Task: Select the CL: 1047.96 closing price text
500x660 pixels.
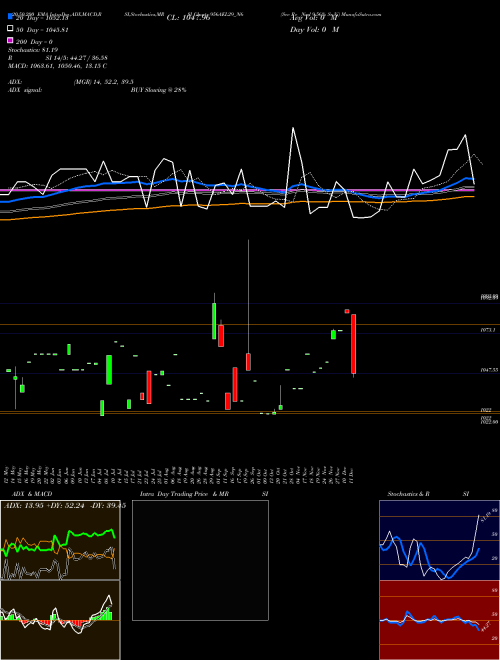Action: click(x=188, y=18)
